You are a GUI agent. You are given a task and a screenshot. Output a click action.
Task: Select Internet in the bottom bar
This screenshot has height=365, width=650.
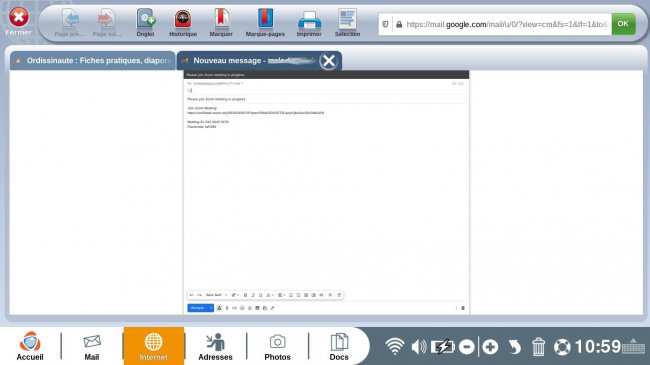click(154, 346)
